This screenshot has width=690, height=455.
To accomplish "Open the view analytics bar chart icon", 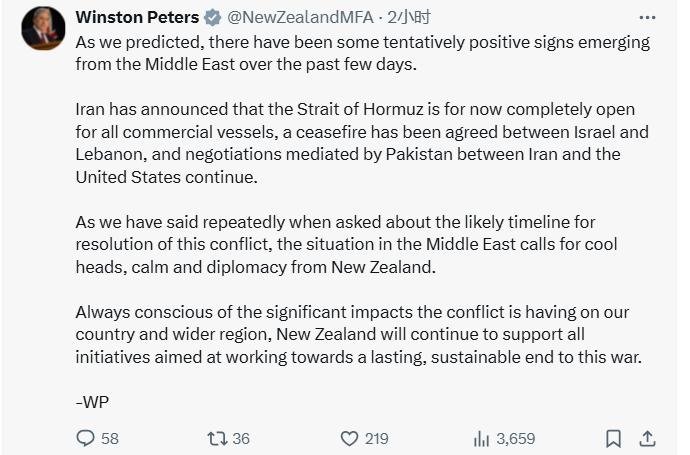I will [481, 438].
